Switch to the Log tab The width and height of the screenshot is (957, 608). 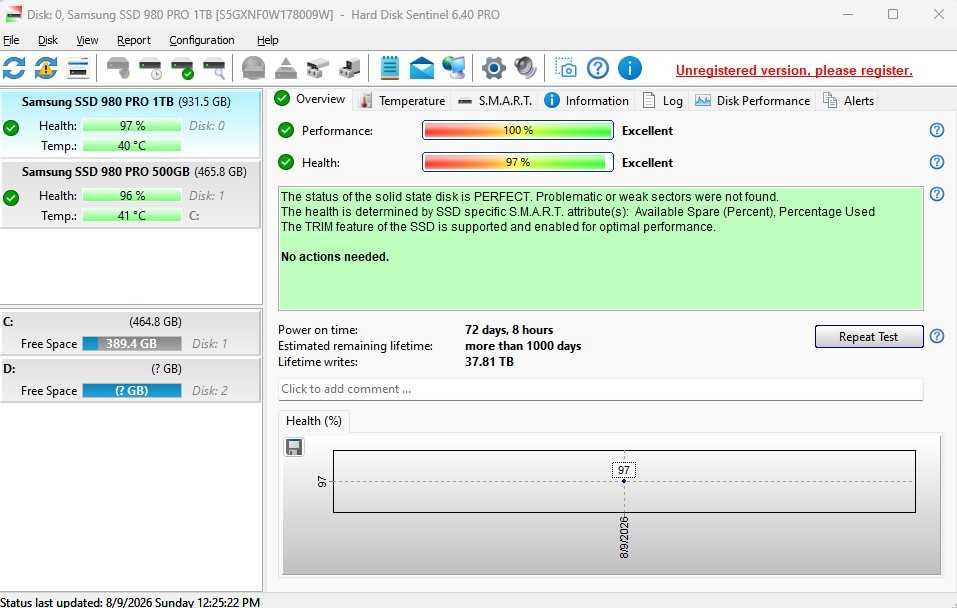(663, 101)
